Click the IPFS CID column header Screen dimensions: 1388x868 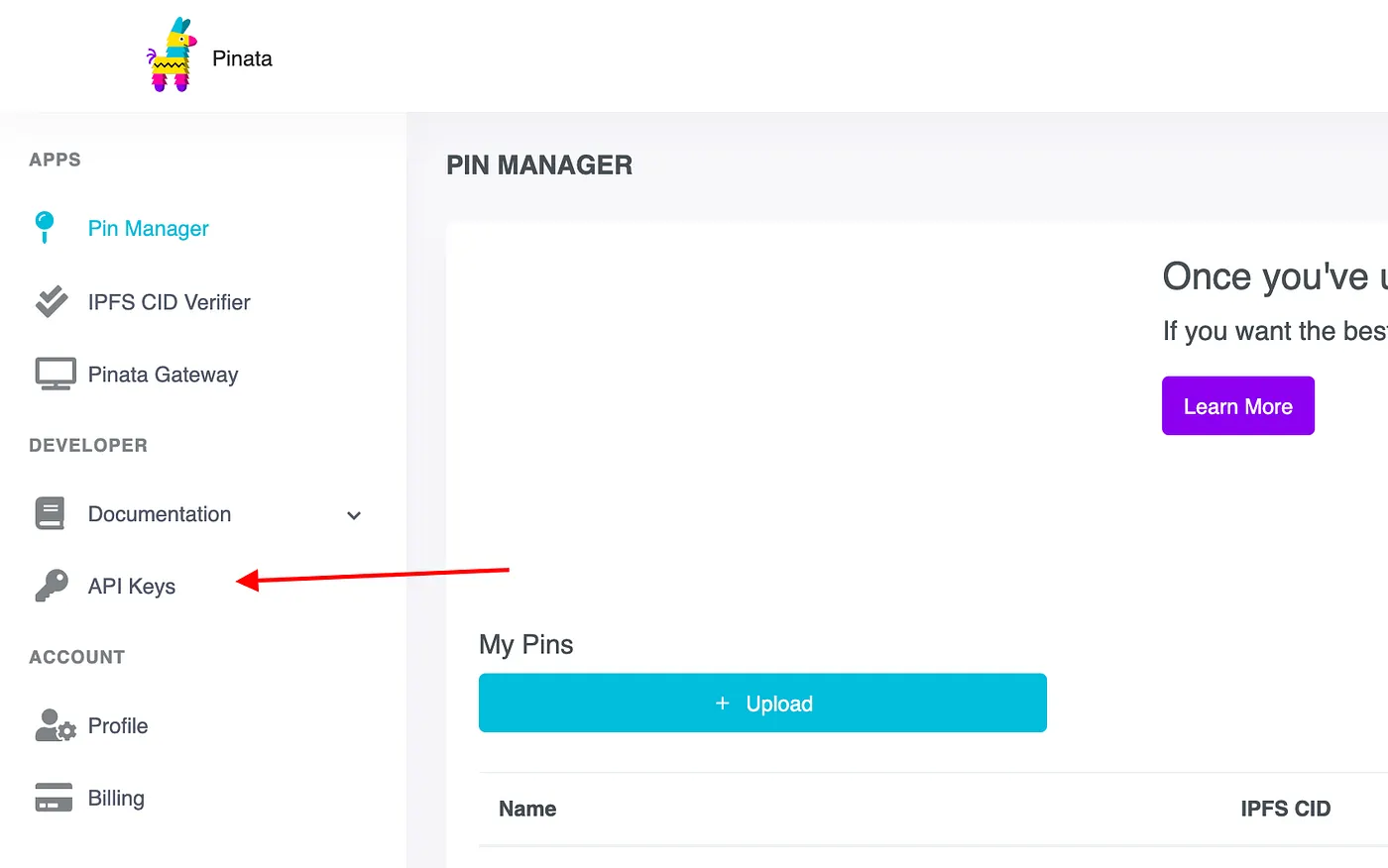coord(1285,810)
